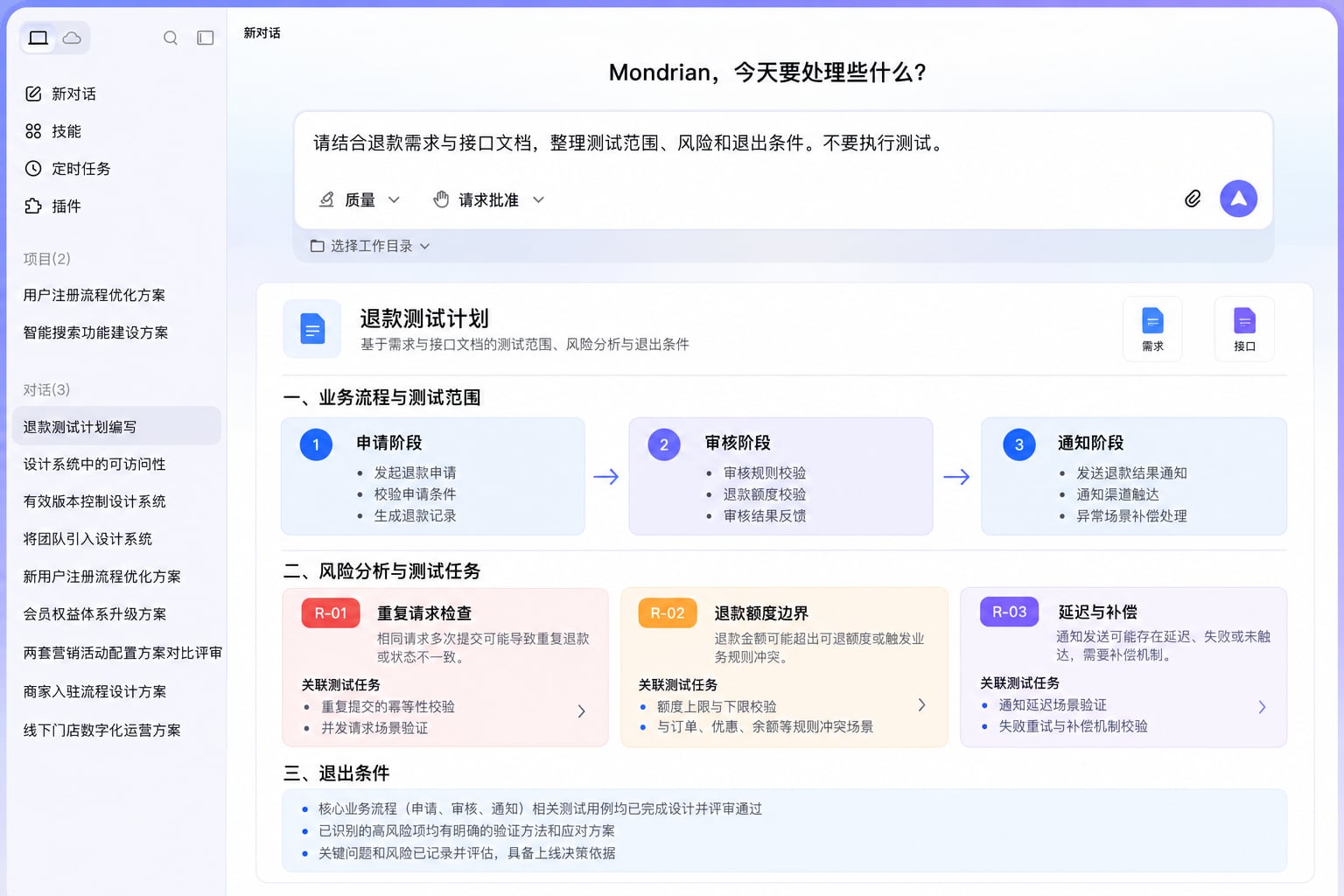The width and height of the screenshot is (1344, 896).
Task: Open conversation 两套营销活动配置方案对比评审
Action: point(122,653)
